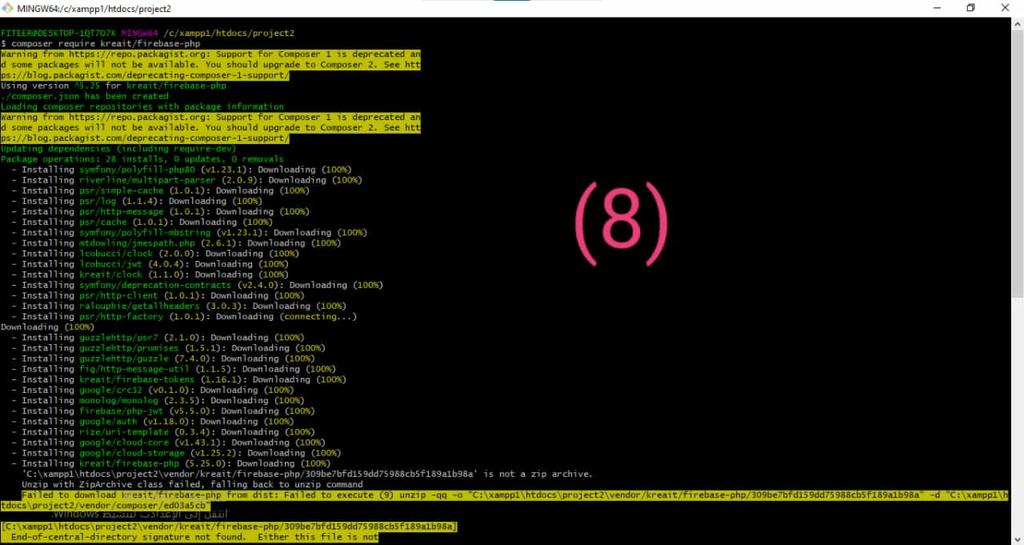Viewport: 1024px width, 545px height.
Task: Click 'Updating dependencies (including require-dev)' line
Action: coord(119,149)
